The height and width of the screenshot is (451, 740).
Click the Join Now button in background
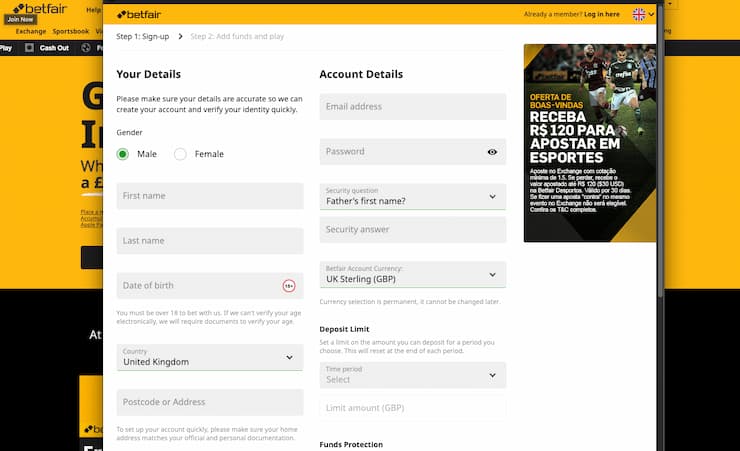tap(20, 19)
